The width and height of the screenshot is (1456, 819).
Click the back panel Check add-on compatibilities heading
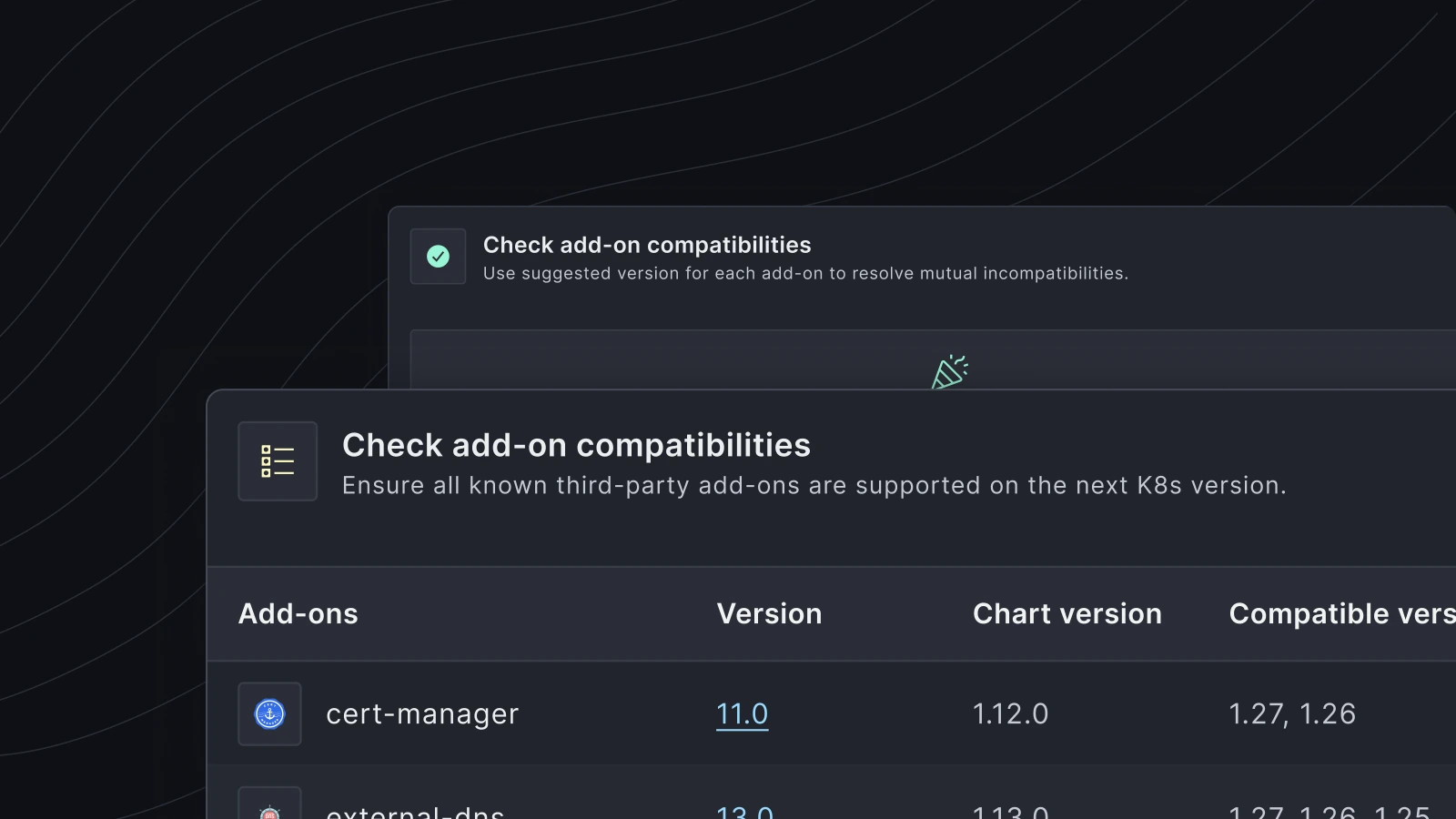click(647, 245)
